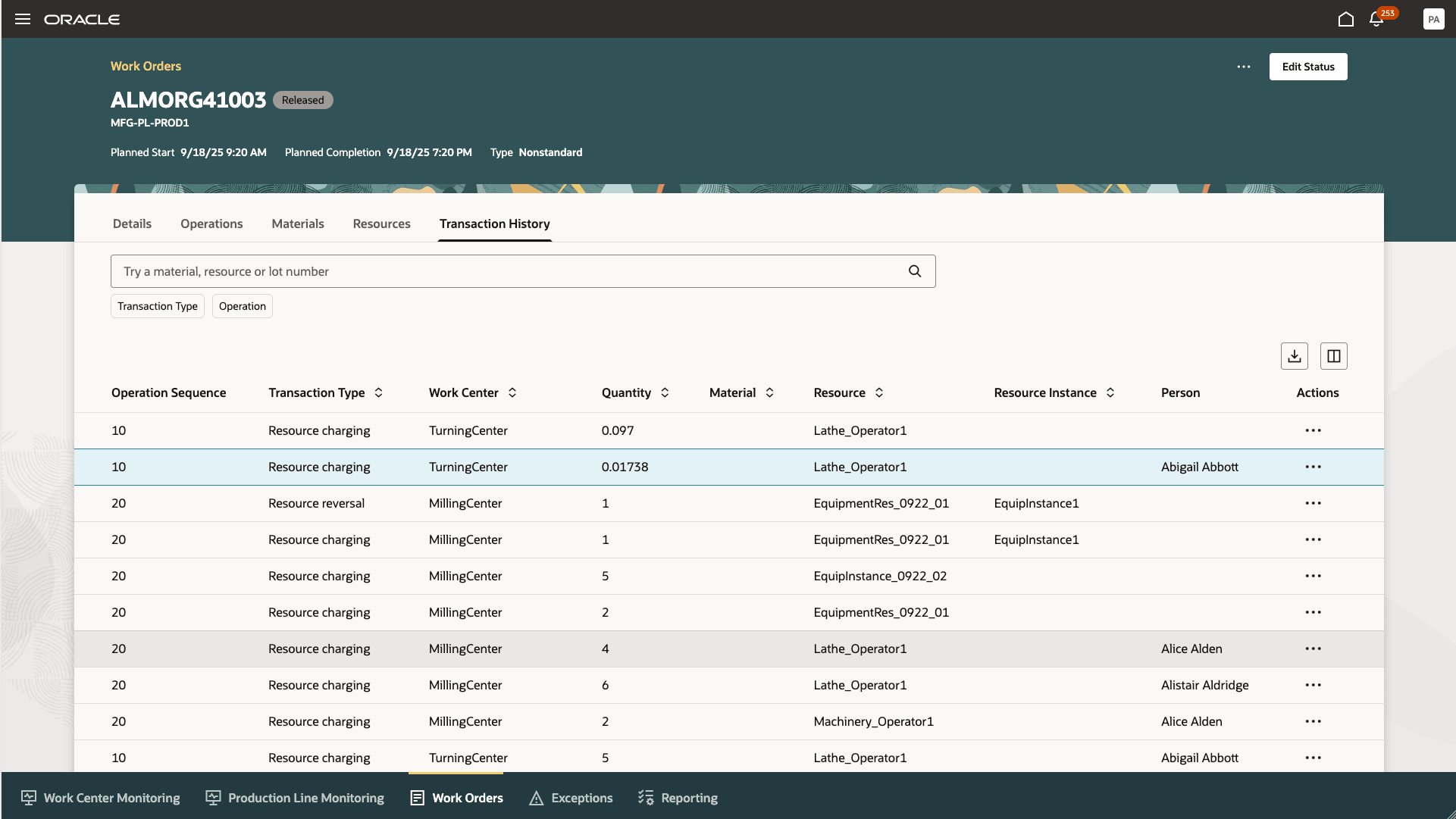The height and width of the screenshot is (819, 1456).
Task: Toggle sort on the Quantity column
Action: pos(665,392)
